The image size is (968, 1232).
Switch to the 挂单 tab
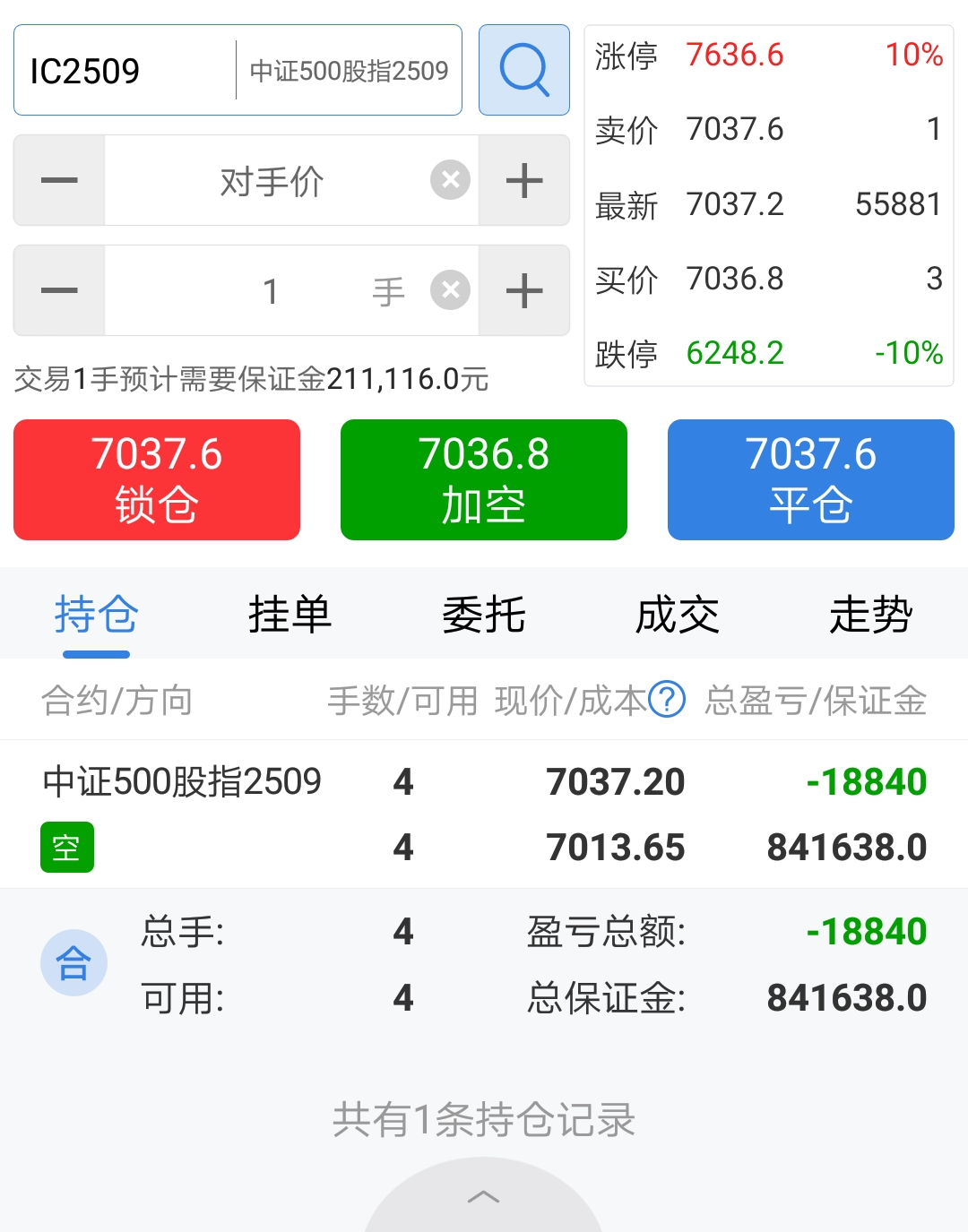(290, 615)
